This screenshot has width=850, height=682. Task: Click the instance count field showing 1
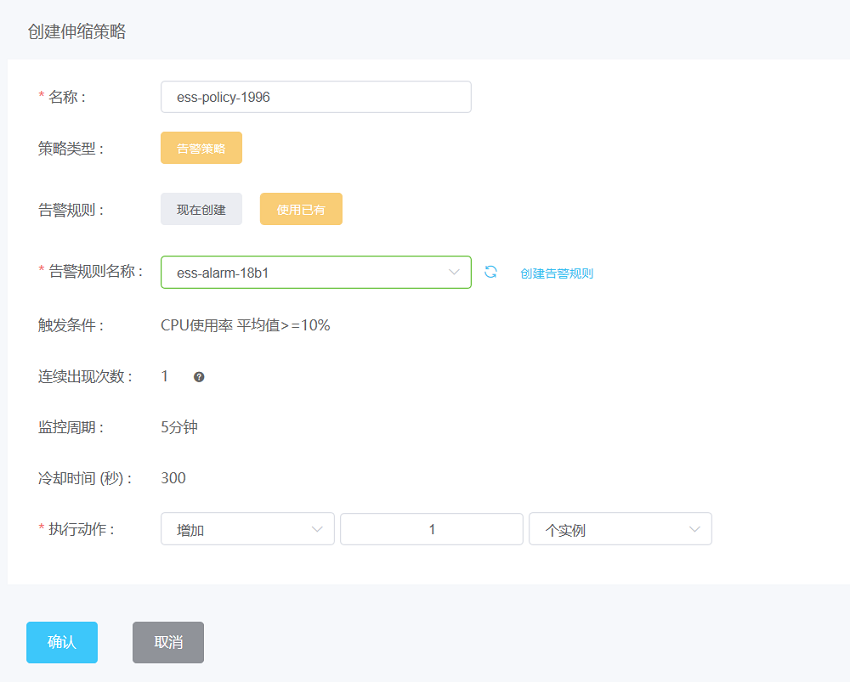pyautogui.click(x=432, y=529)
